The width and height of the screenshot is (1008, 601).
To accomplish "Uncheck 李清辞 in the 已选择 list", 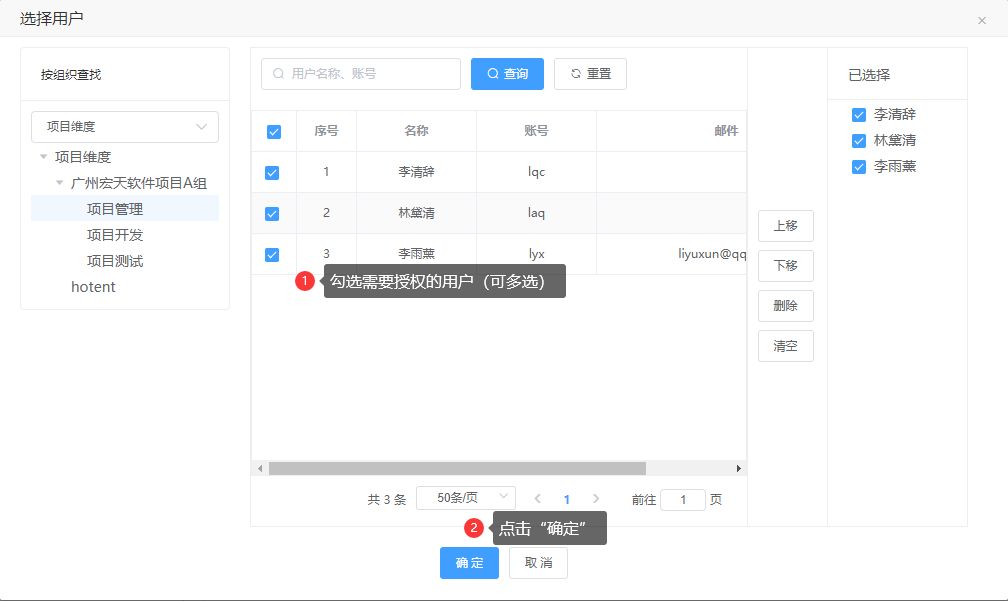I will click(858, 115).
